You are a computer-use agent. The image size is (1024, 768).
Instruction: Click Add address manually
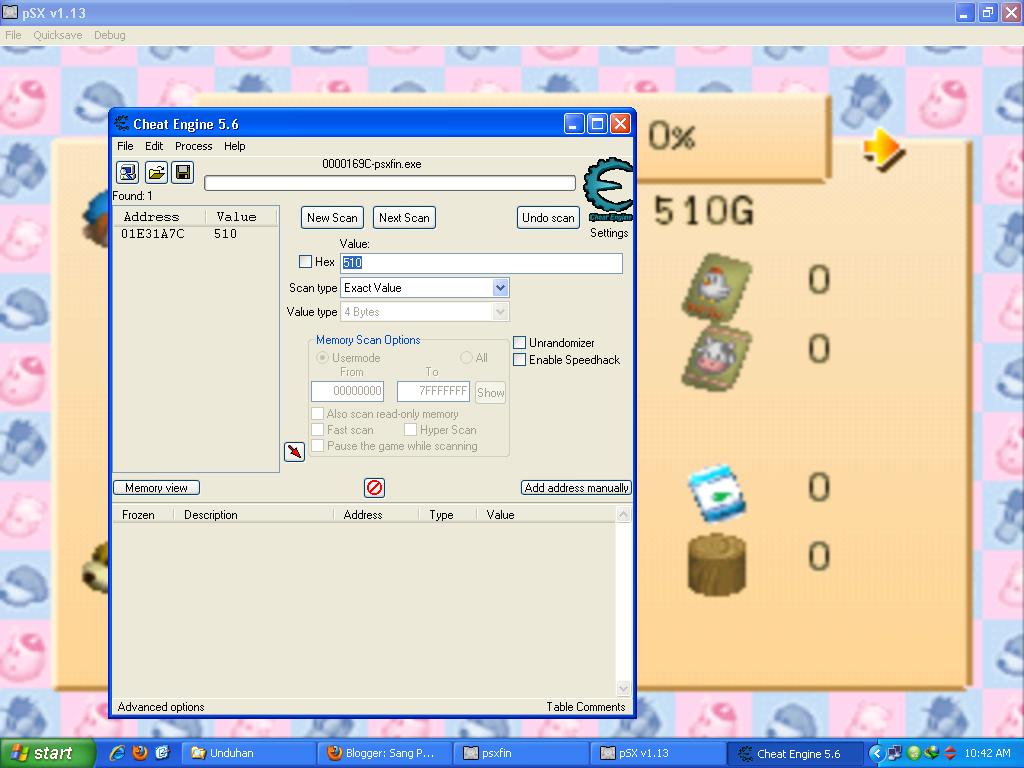point(576,487)
